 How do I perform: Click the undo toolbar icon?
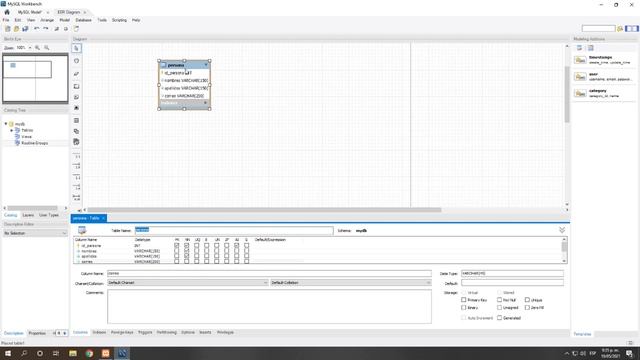tap(37, 29)
